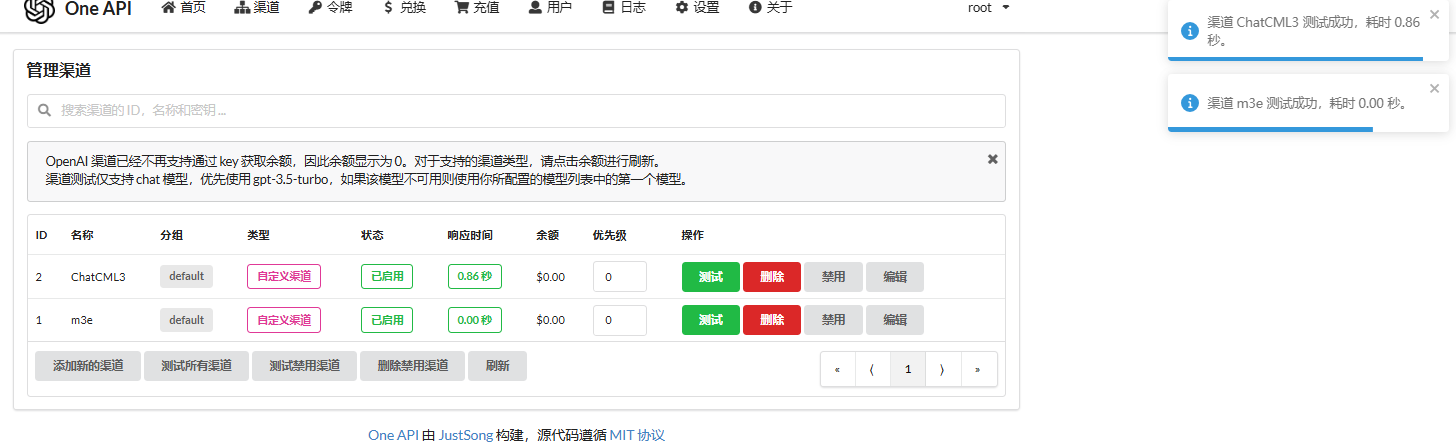Open the JustSong author link

pyautogui.click(x=465, y=435)
